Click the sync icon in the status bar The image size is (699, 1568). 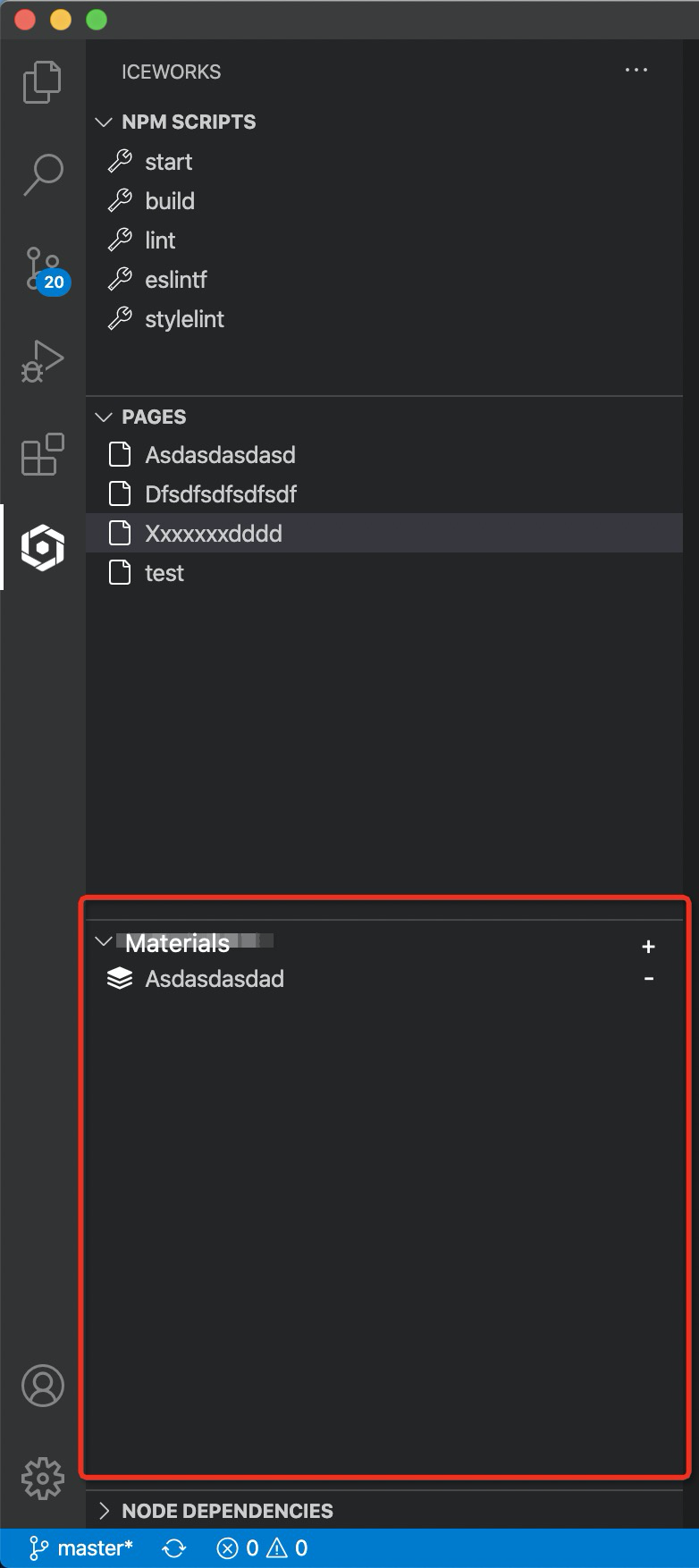tap(173, 1547)
